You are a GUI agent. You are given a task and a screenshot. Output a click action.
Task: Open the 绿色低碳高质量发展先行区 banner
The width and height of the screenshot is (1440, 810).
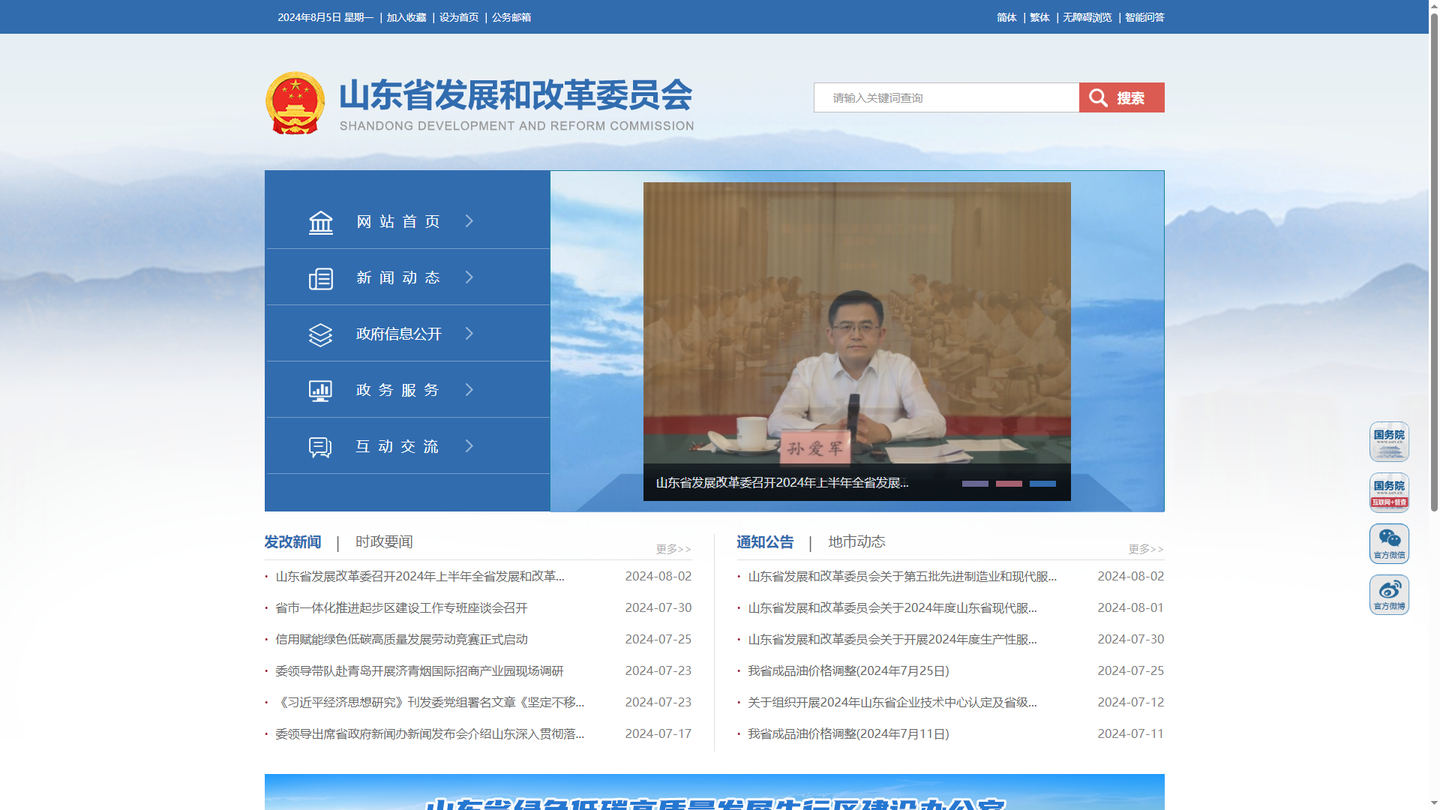pos(714,792)
